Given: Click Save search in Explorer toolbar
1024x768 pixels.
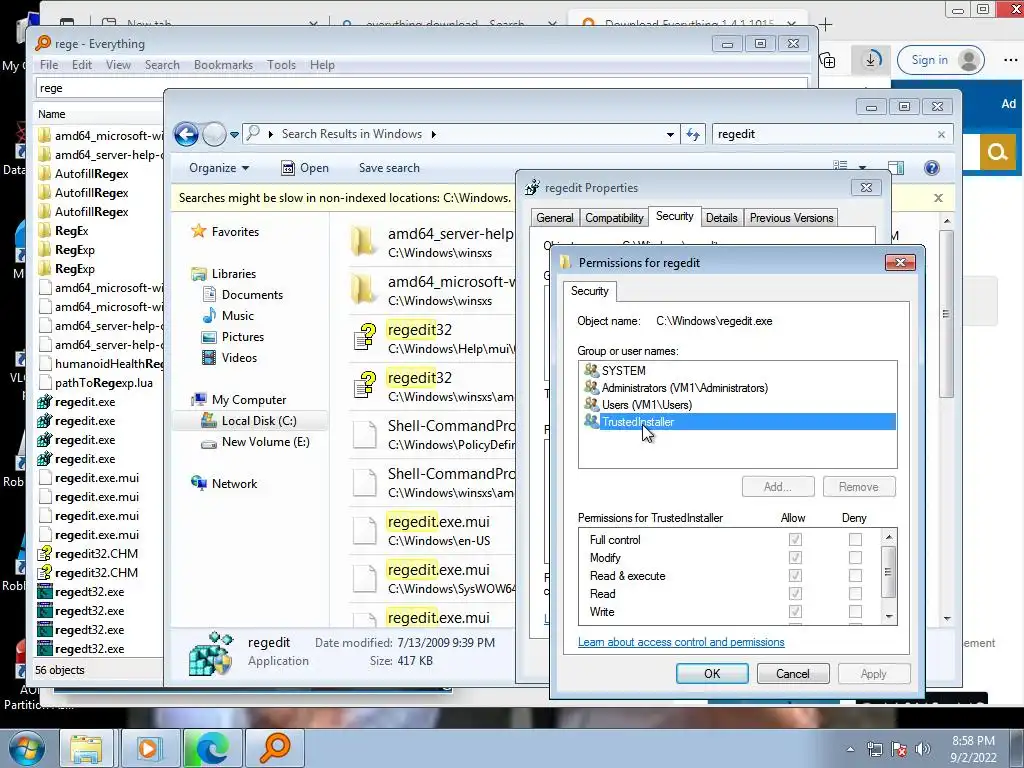Looking at the screenshot, I should [389, 168].
